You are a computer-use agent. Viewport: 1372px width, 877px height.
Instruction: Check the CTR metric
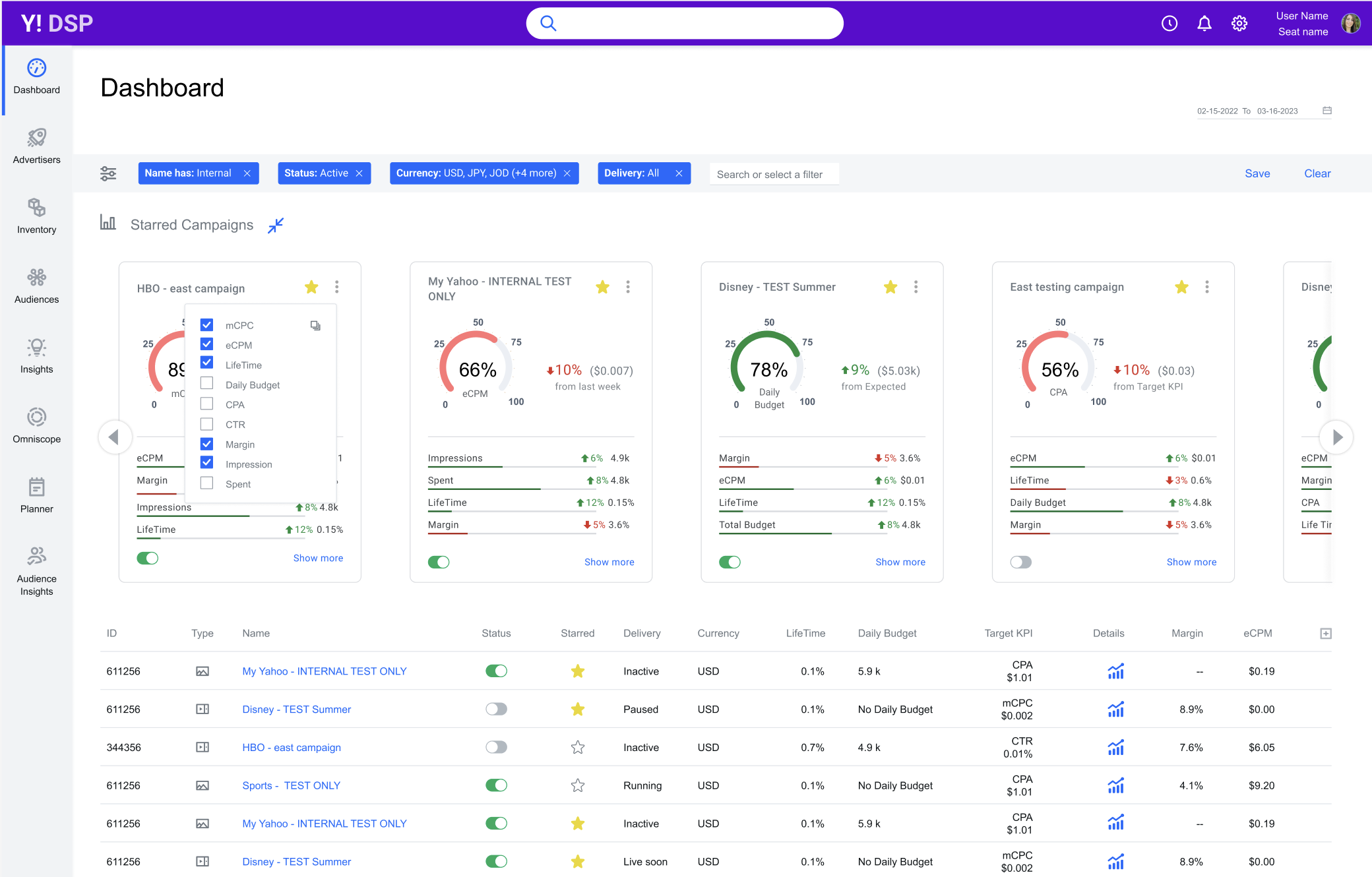(206, 424)
